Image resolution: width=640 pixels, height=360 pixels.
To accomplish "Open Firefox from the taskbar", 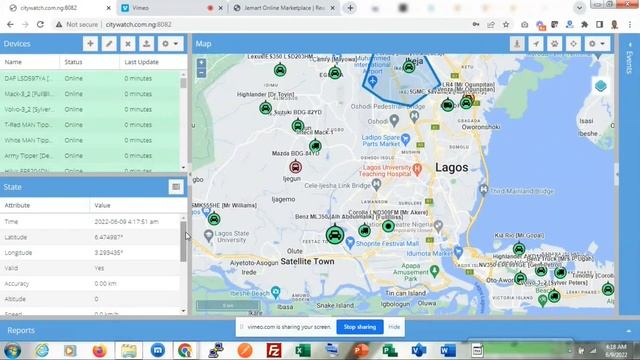I will point(100,351).
